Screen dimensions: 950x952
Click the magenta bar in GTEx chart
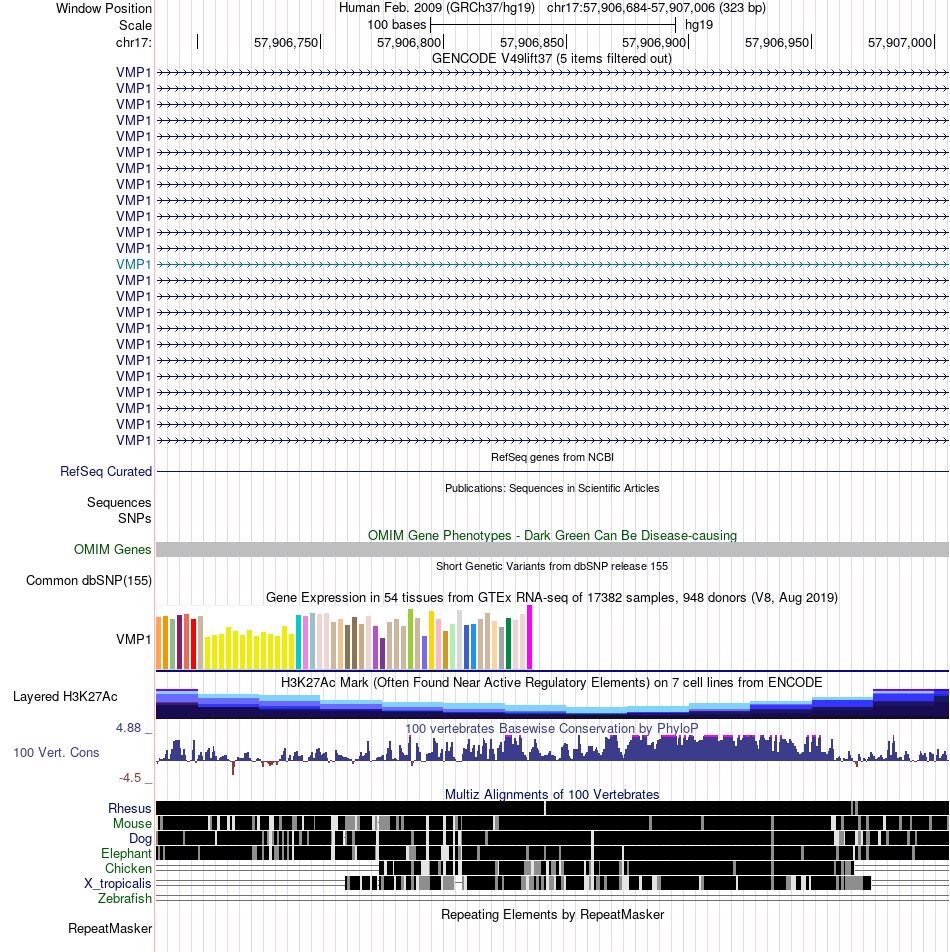[529, 637]
